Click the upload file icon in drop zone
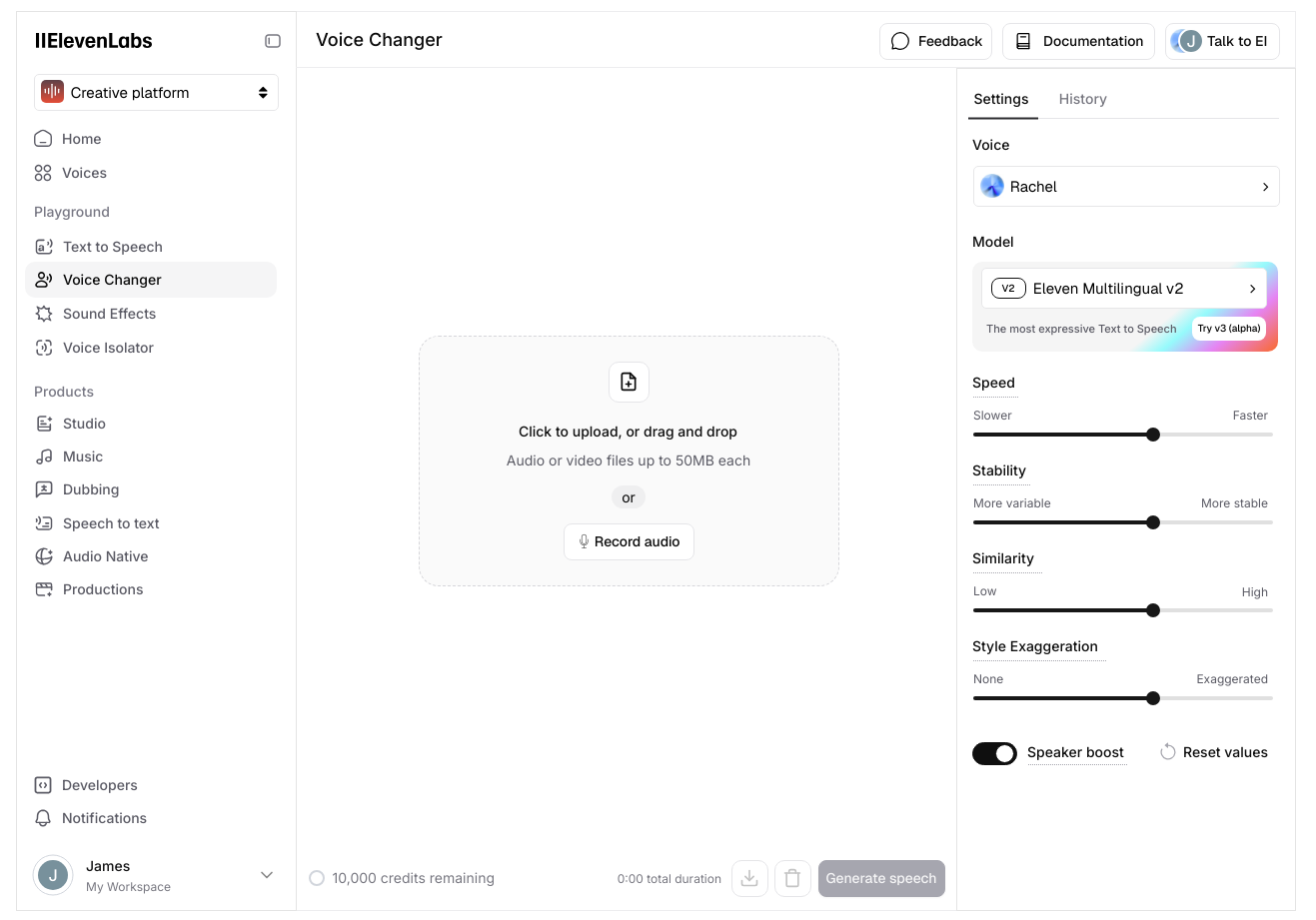 tap(629, 382)
